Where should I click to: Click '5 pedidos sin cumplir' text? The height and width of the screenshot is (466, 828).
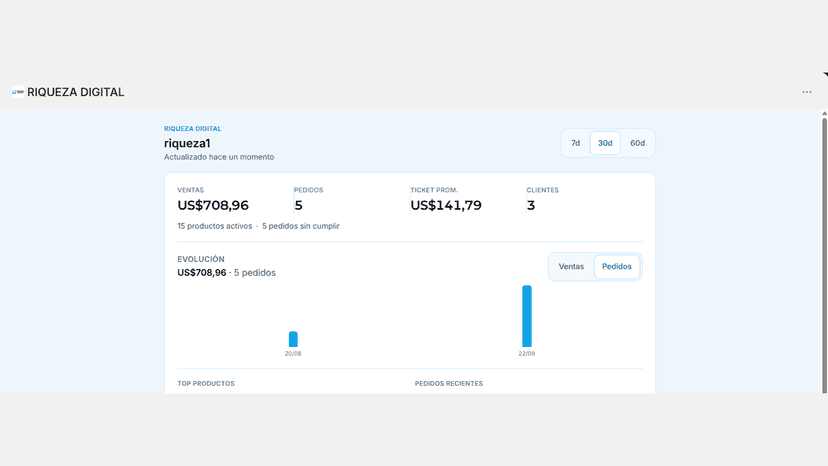pyautogui.click(x=300, y=226)
